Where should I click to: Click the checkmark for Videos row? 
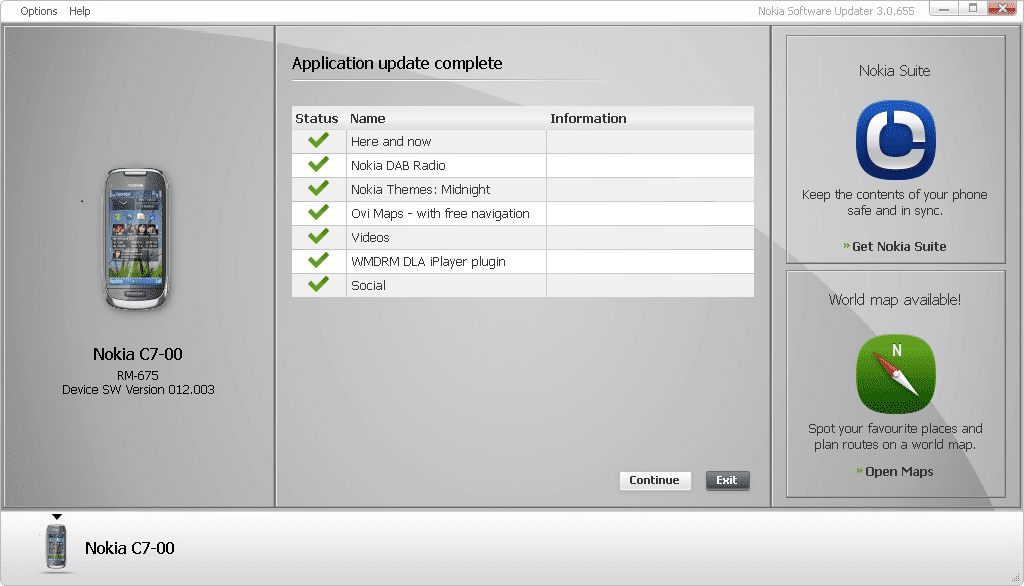(x=319, y=236)
